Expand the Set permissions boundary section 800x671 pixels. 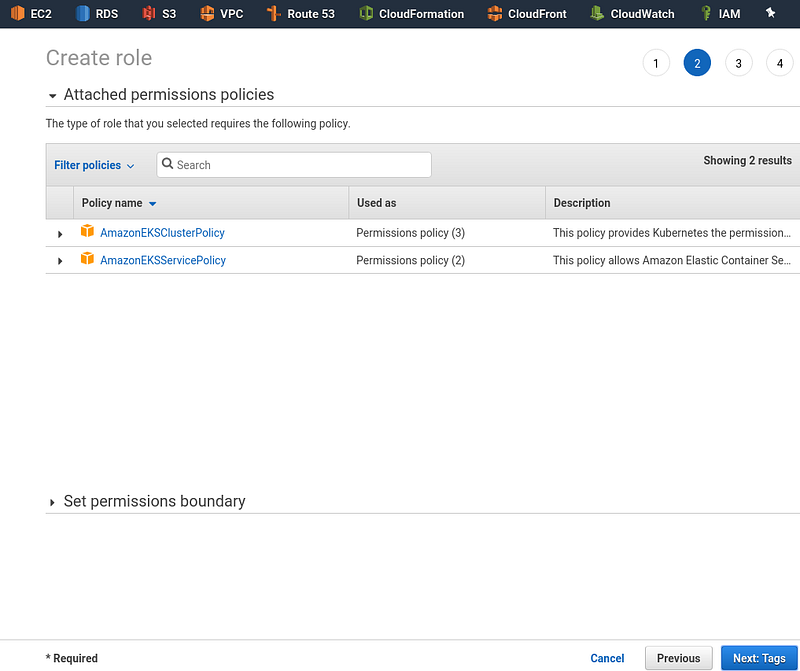tap(52, 502)
